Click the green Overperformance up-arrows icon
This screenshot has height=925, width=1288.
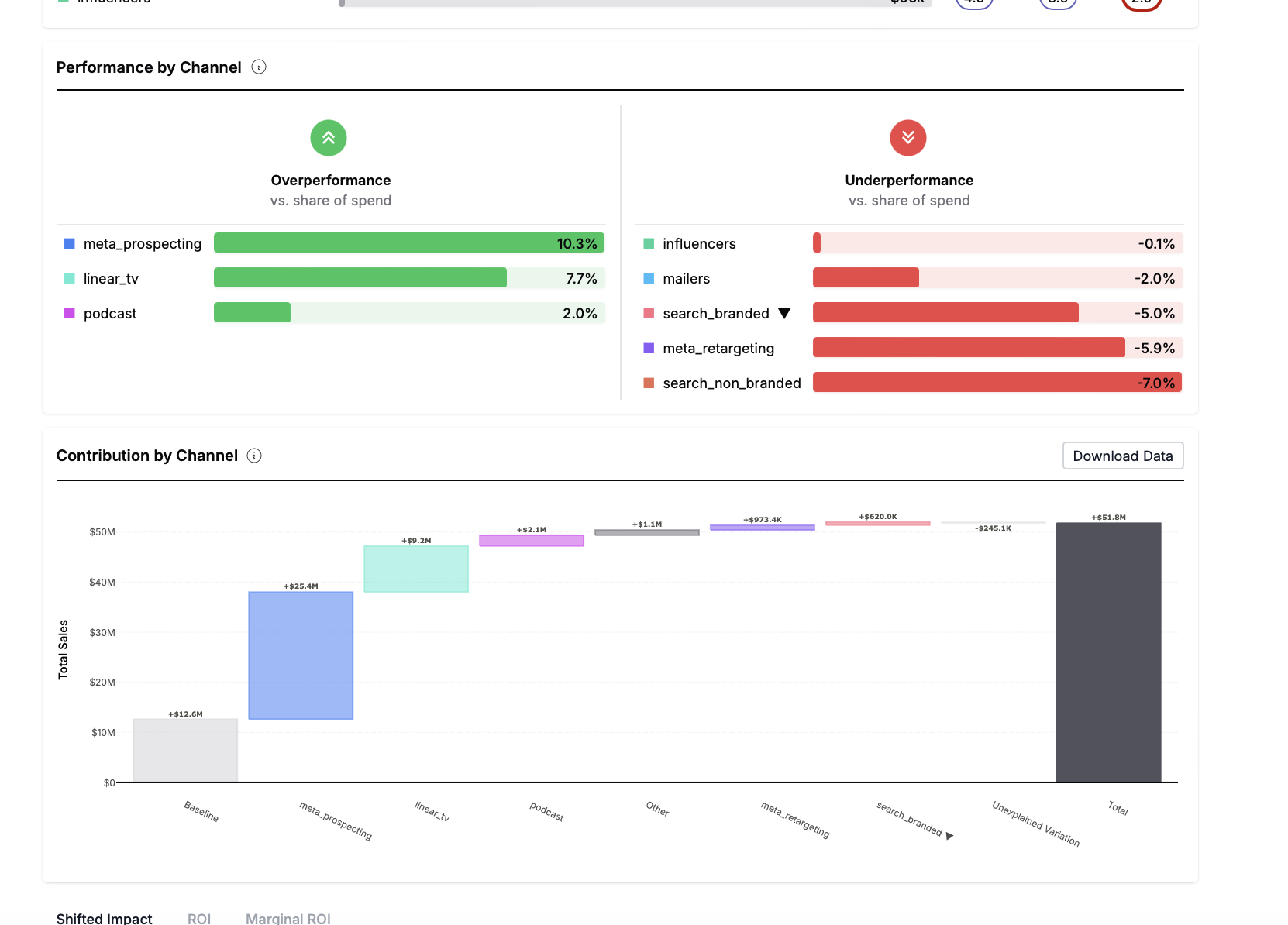click(x=329, y=138)
